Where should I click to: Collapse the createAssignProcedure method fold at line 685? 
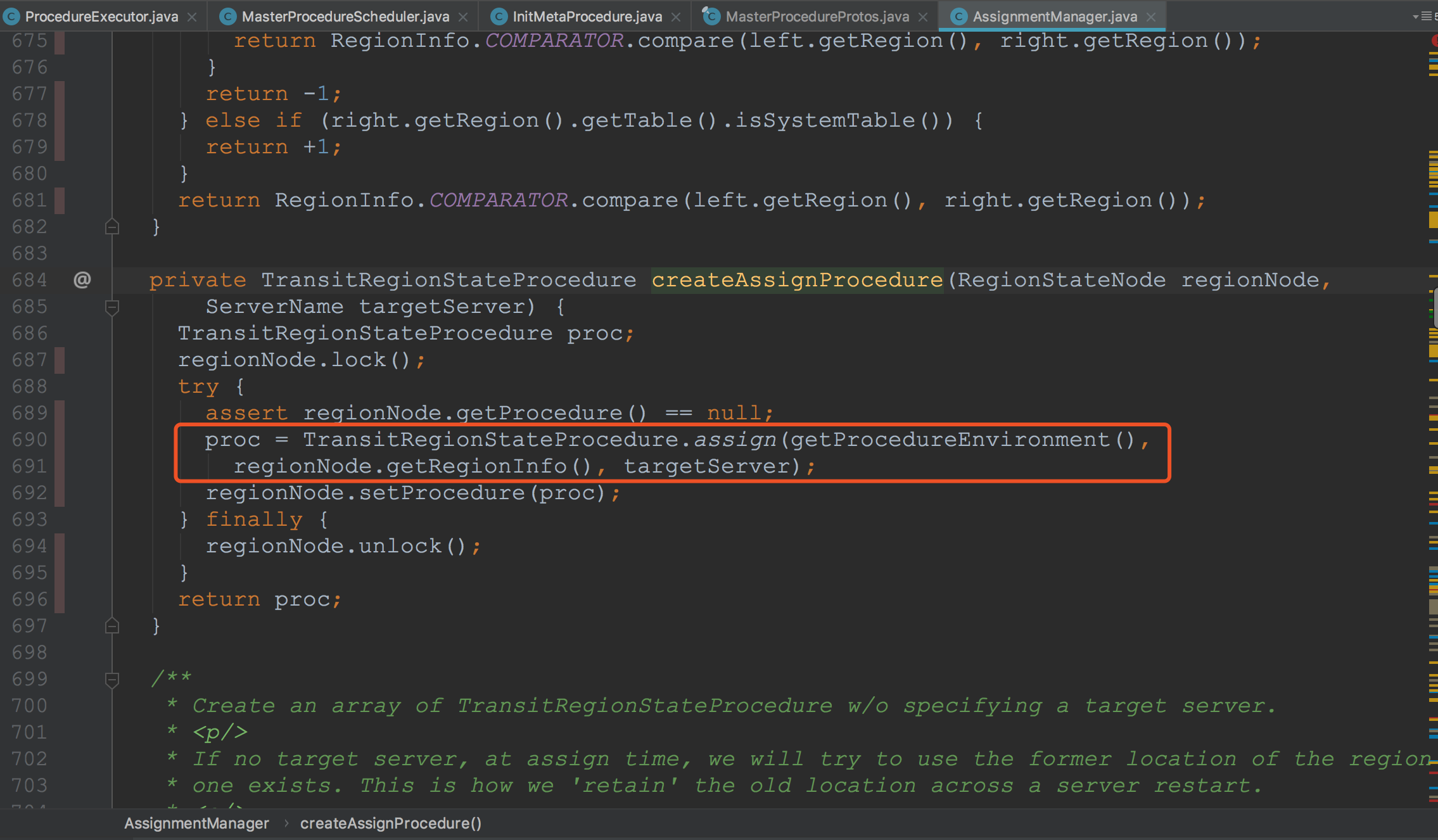(x=112, y=308)
